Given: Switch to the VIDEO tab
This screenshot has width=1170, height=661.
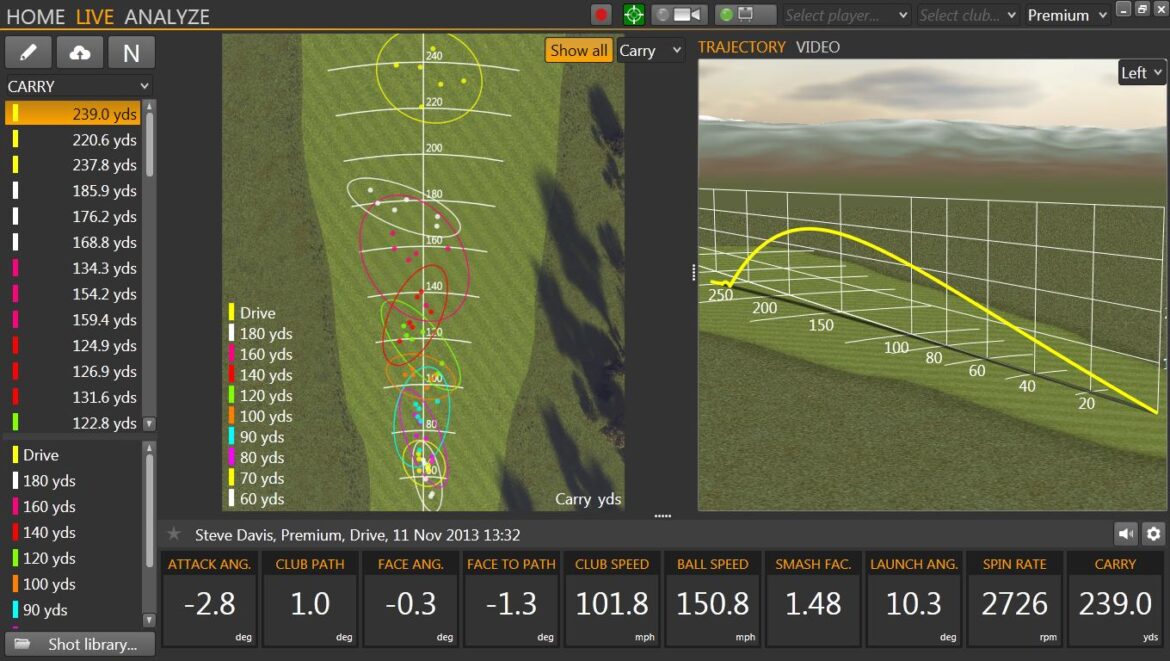Looking at the screenshot, I should (817, 47).
